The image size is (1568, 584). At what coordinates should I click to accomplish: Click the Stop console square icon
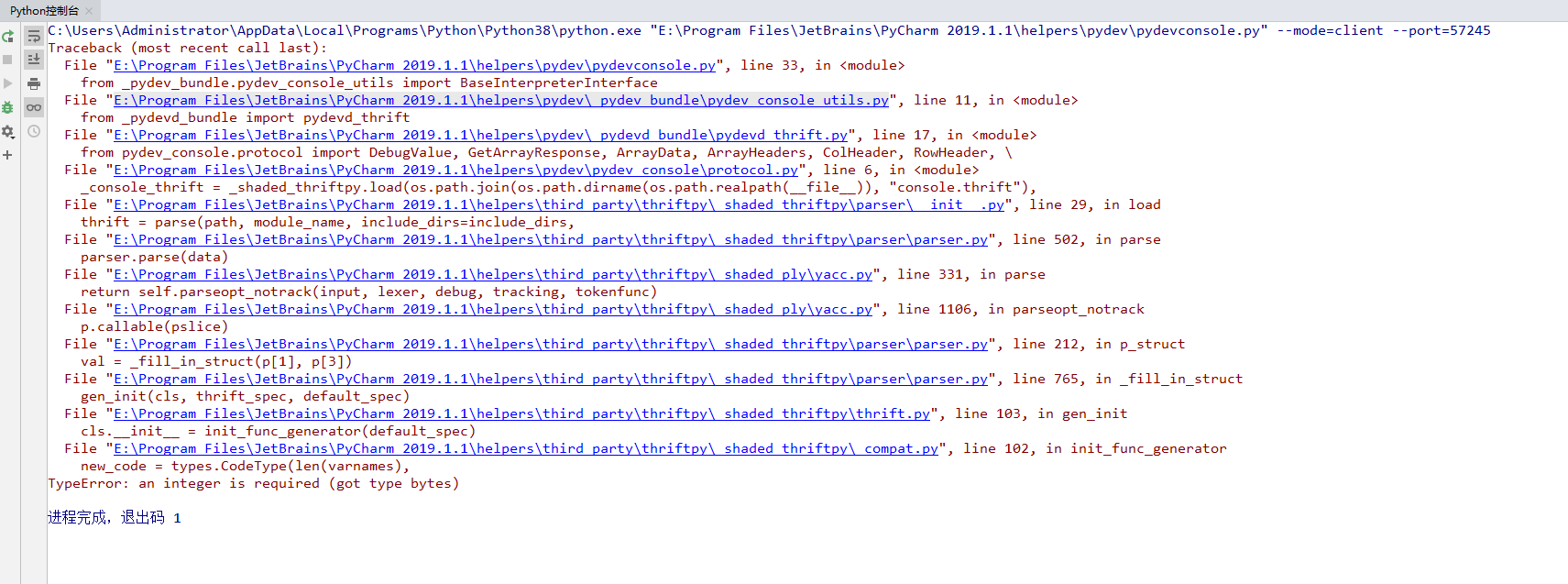tap(7, 60)
